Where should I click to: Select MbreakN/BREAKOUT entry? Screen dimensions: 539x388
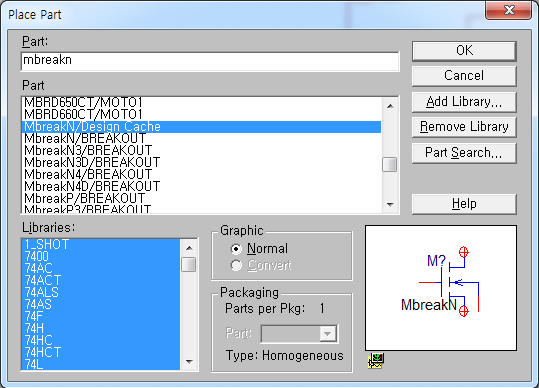202,138
